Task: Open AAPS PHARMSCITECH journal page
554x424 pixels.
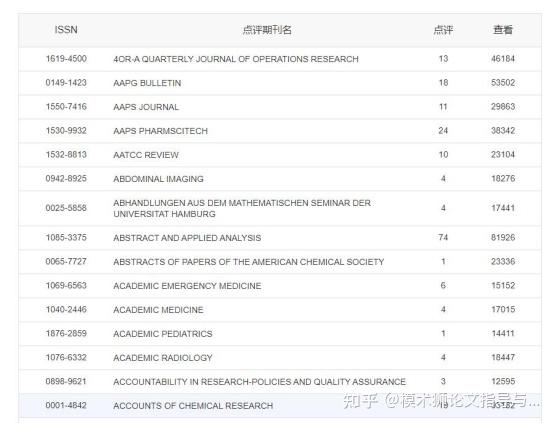Action: 160,131
